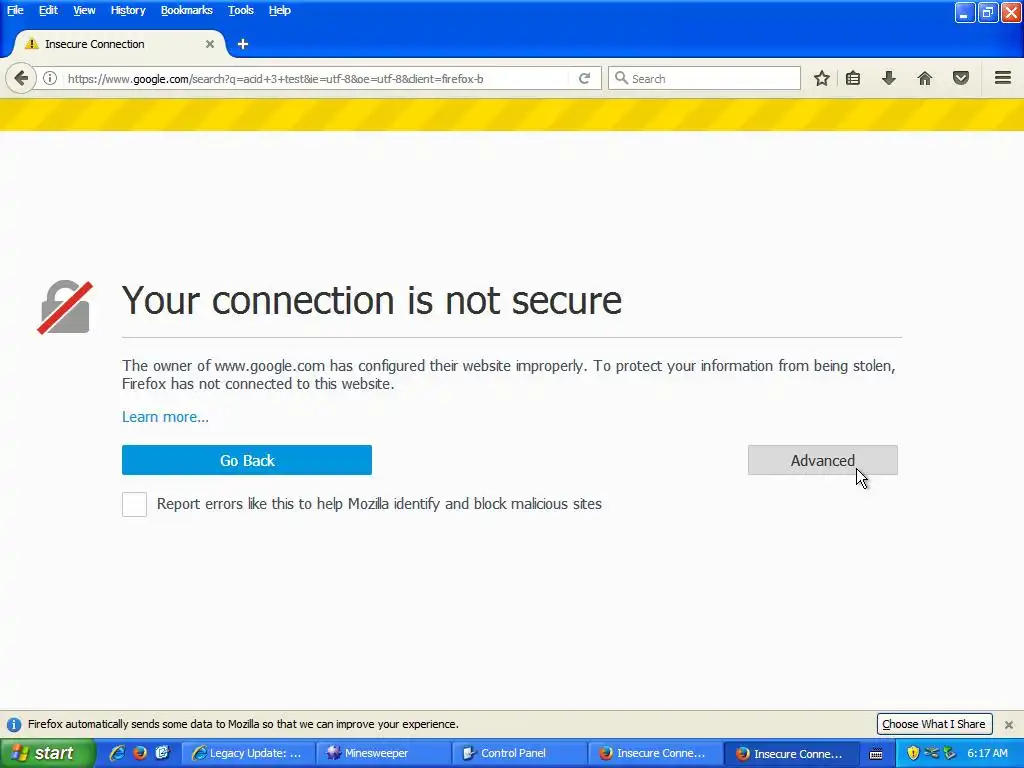The width and height of the screenshot is (1024, 768).
Task: Minimize the Firefox window
Action: 965,12
